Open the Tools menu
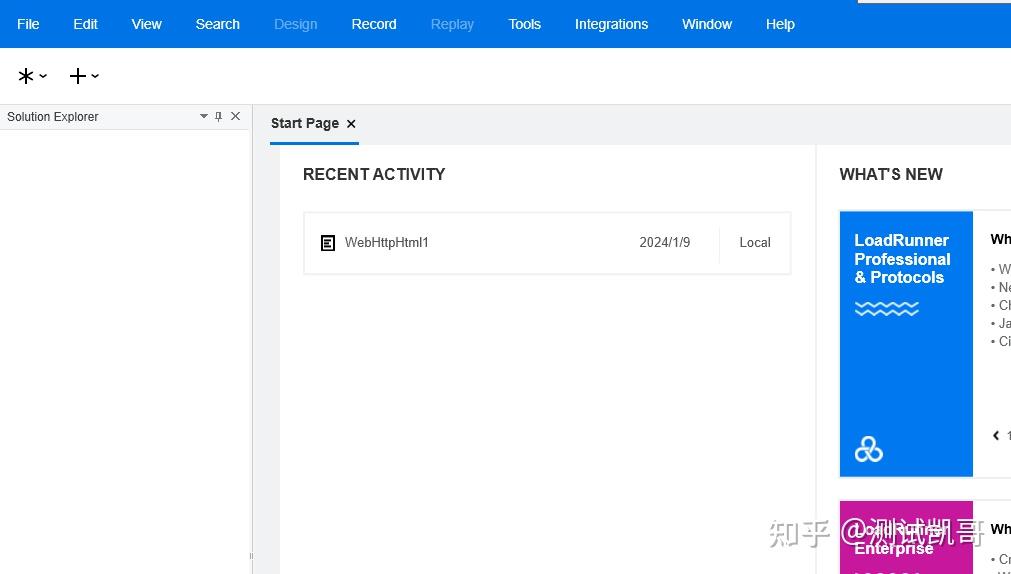This screenshot has width=1011, height=574. [524, 24]
